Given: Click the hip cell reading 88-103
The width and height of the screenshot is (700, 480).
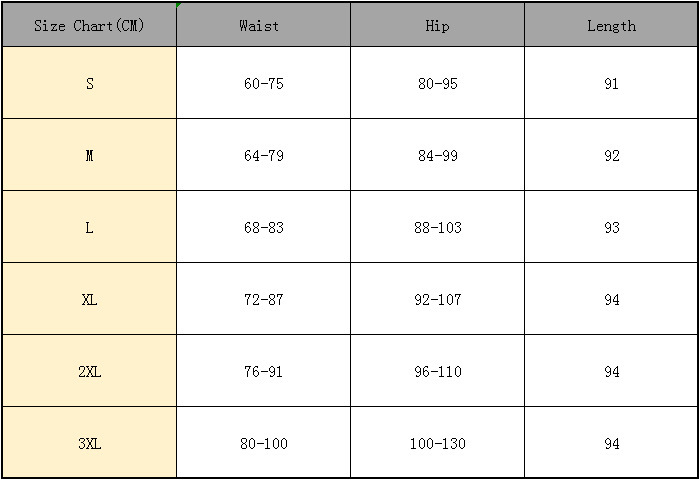Looking at the screenshot, I should point(437,228).
